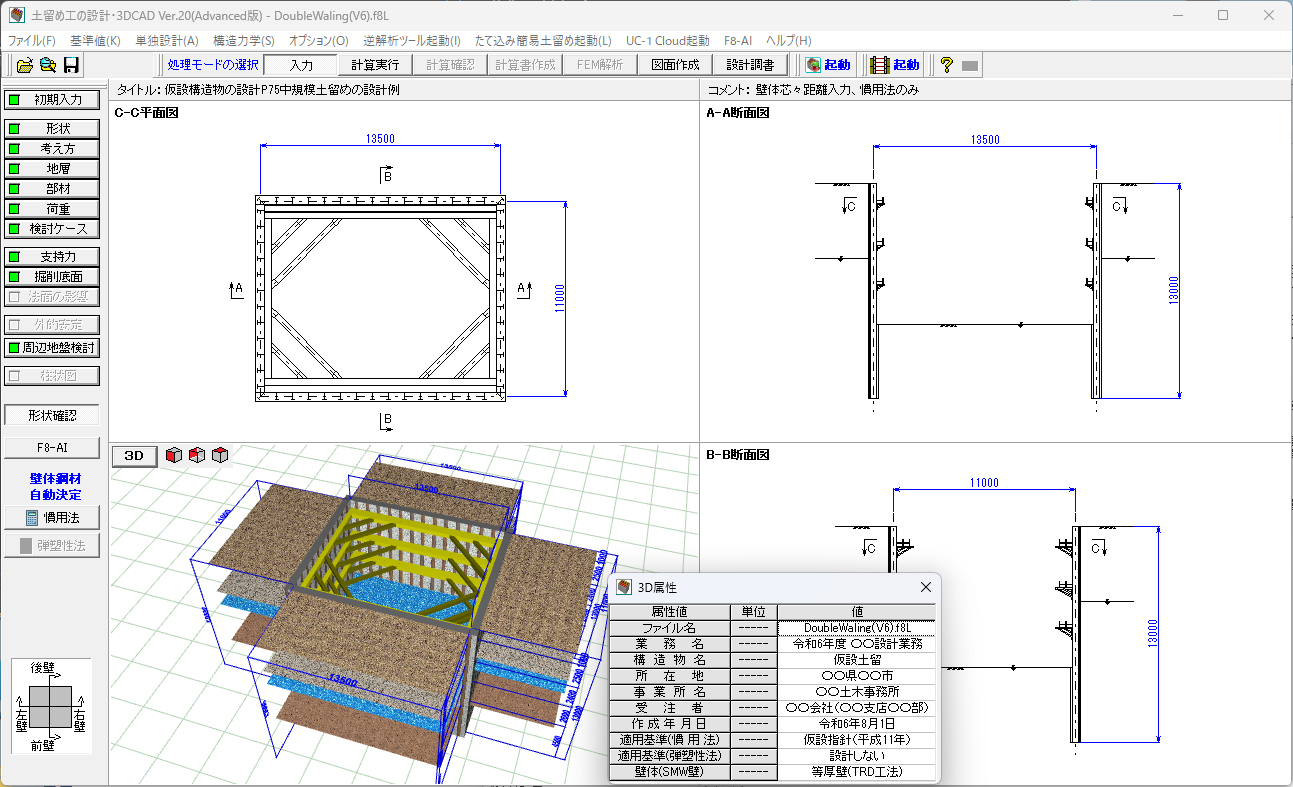The image size is (1293, 787).
Task: Open the 考え方 input button
Action: [x=52, y=149]
